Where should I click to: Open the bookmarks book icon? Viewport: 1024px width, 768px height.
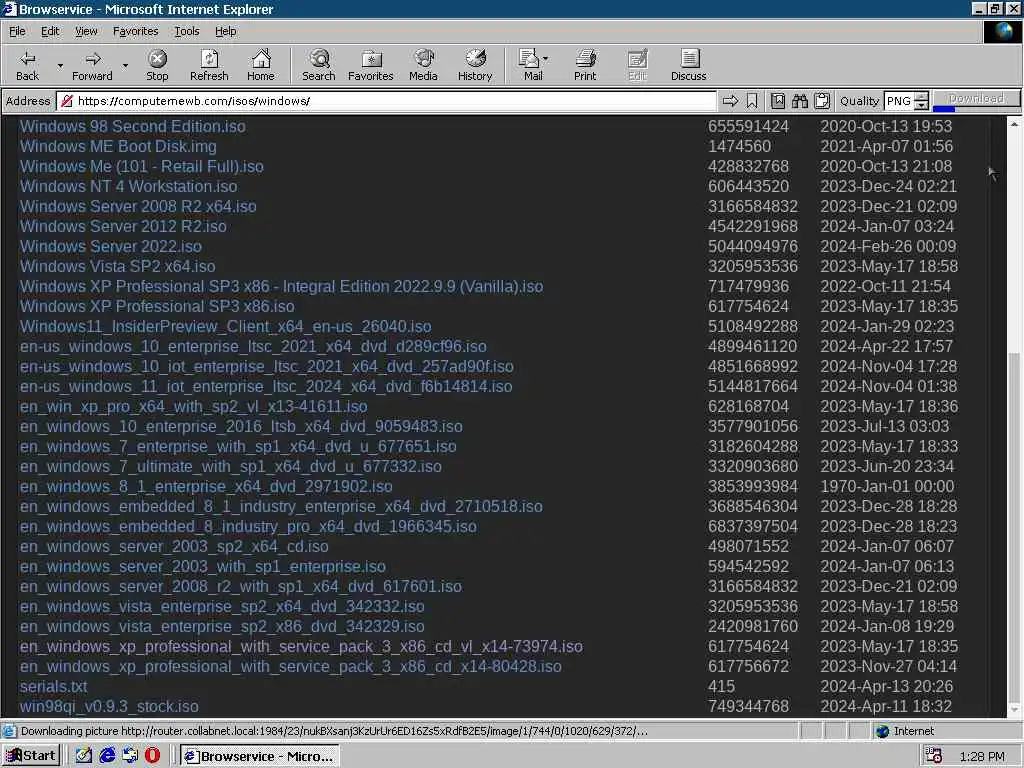778,101
